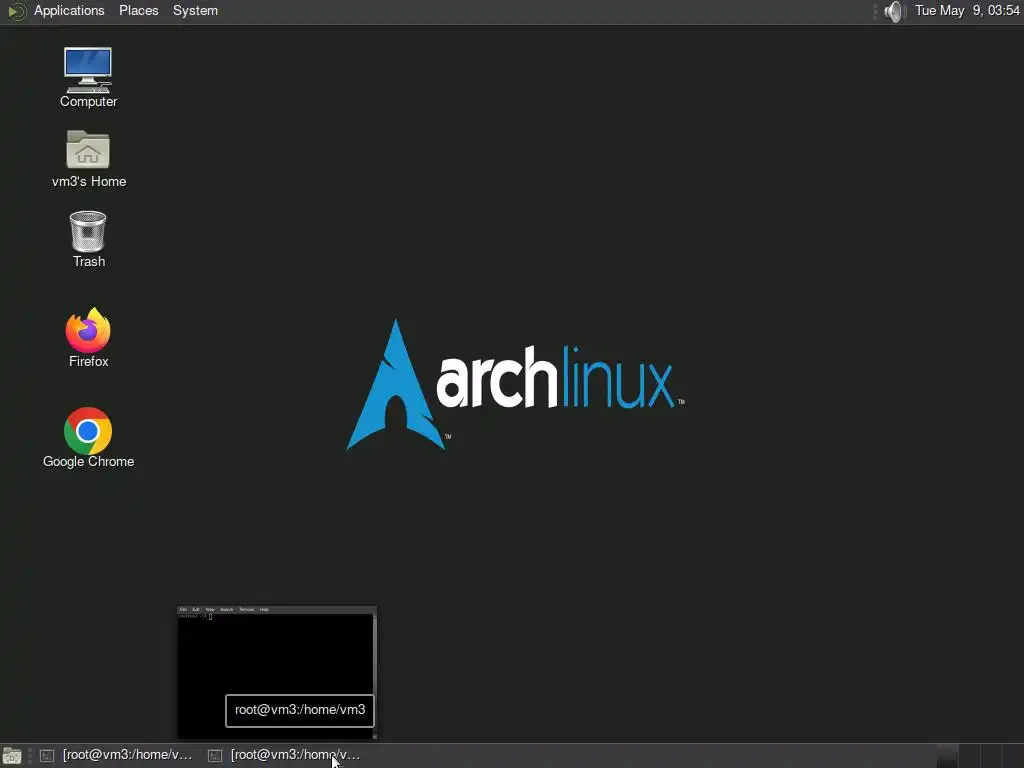Screen dimensions: 1024x768
Task: Switch to the last workspace in the switcher
Action: click(x=1012, y=756)
